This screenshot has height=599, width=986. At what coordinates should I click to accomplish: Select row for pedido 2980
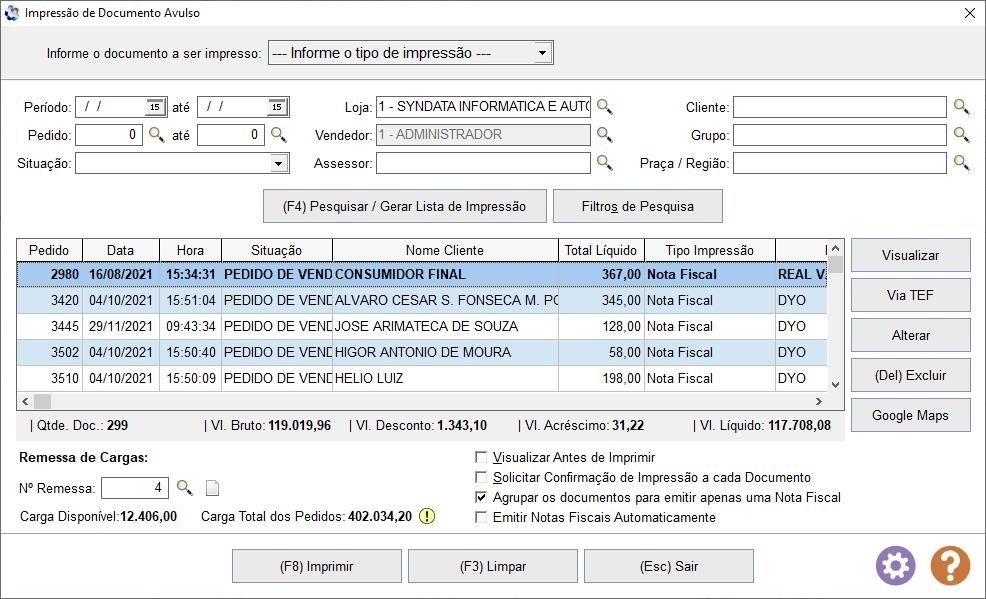(x=422, y=275)
